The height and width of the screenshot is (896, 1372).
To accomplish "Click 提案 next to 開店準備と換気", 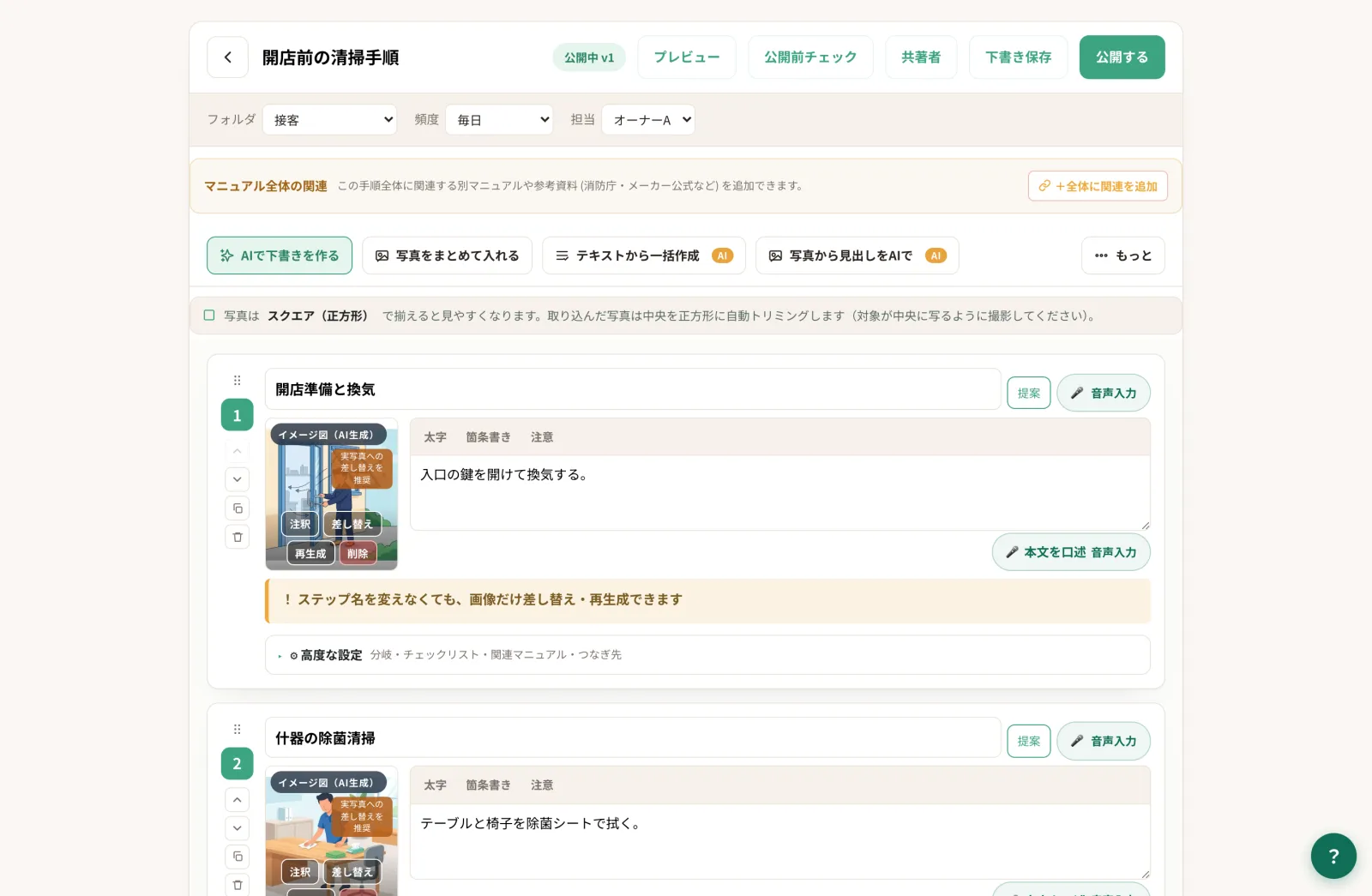I will [x=1029, y=393].
